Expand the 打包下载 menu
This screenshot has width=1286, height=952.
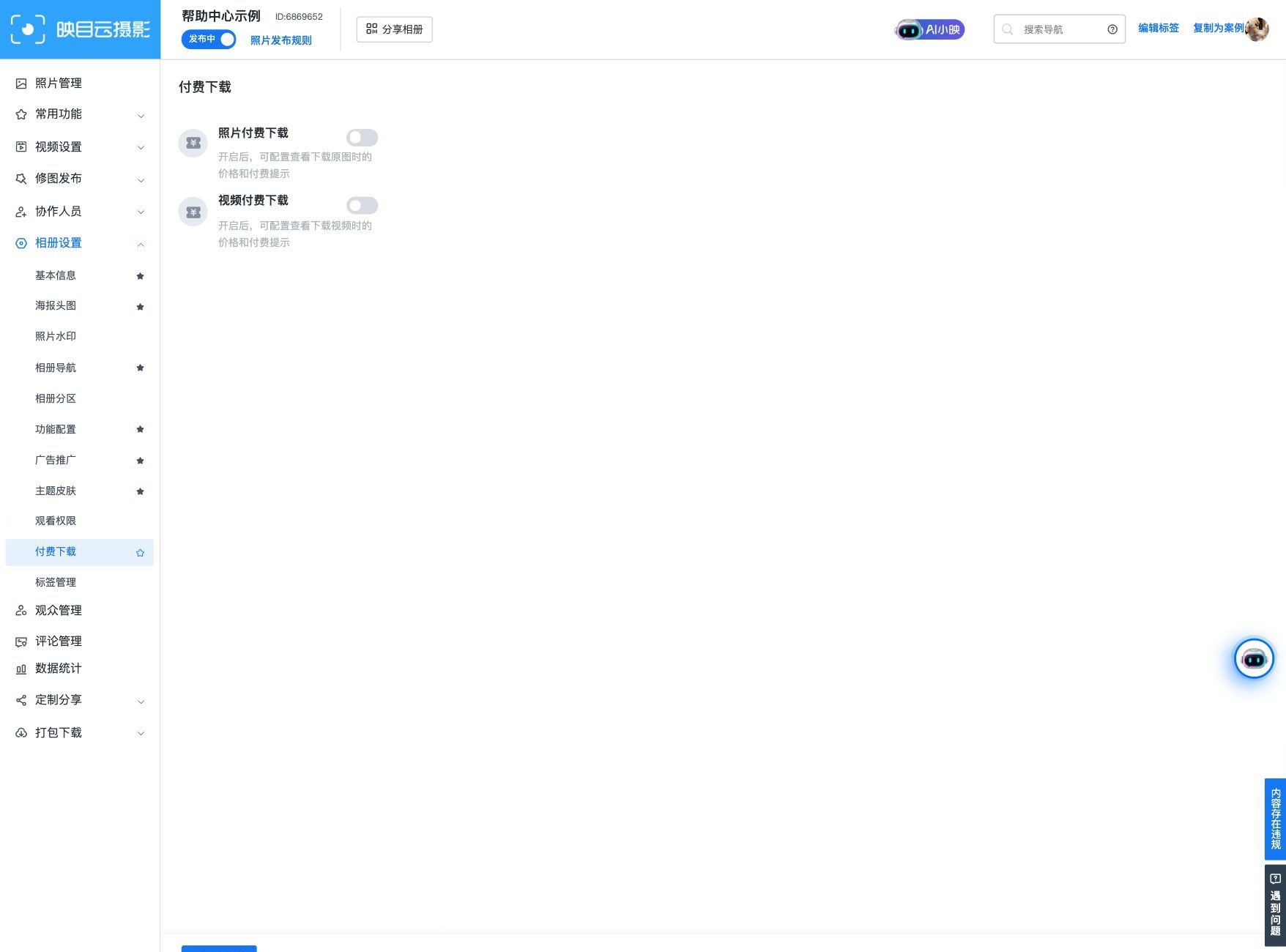[x=80, y=732]
